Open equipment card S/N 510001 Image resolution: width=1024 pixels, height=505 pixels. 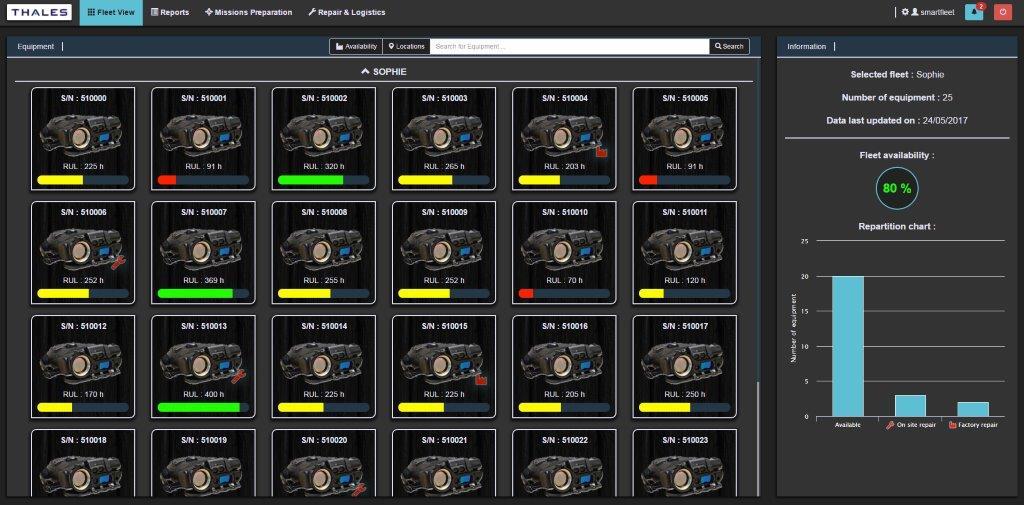pyautogui.click(x=203, y=138)
